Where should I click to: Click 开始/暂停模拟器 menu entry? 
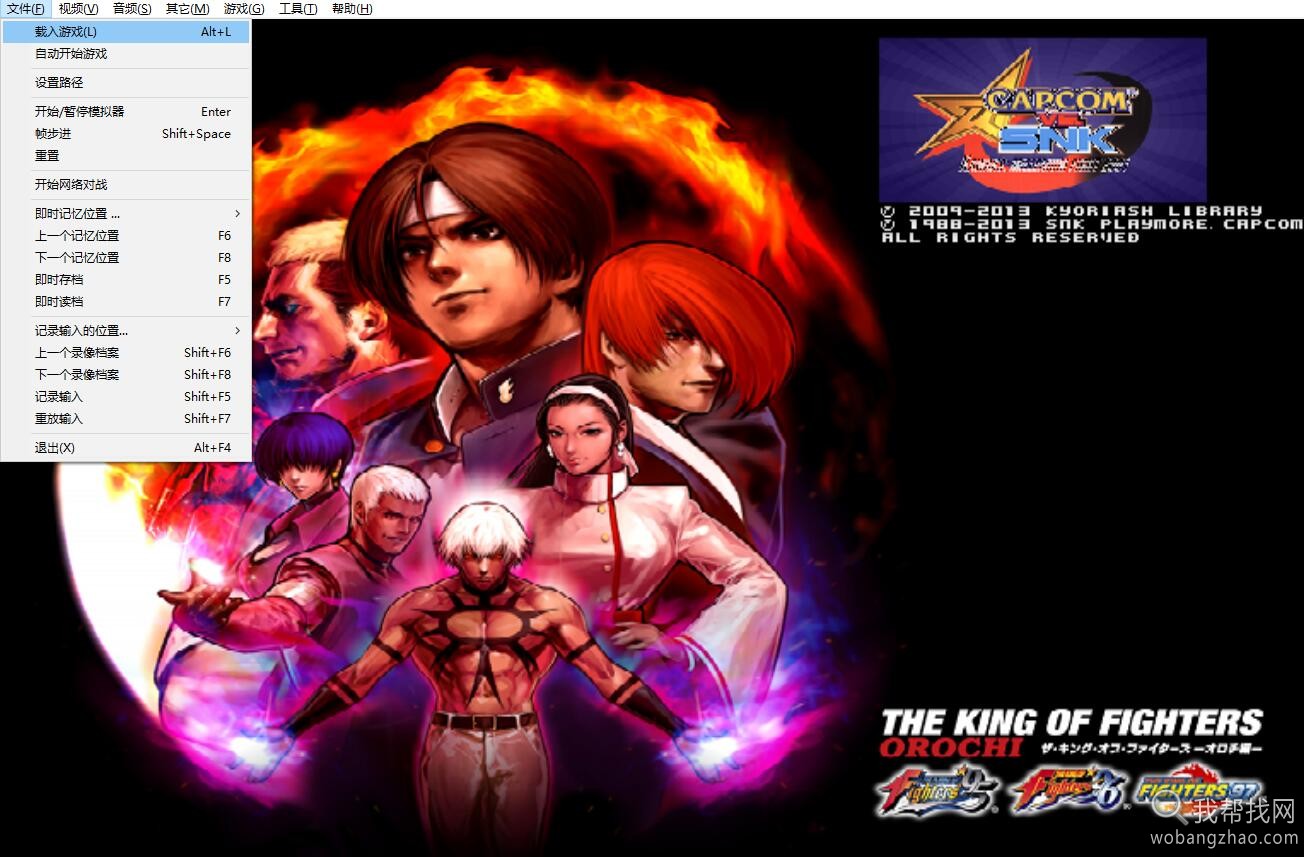click(x=126, y=112)
